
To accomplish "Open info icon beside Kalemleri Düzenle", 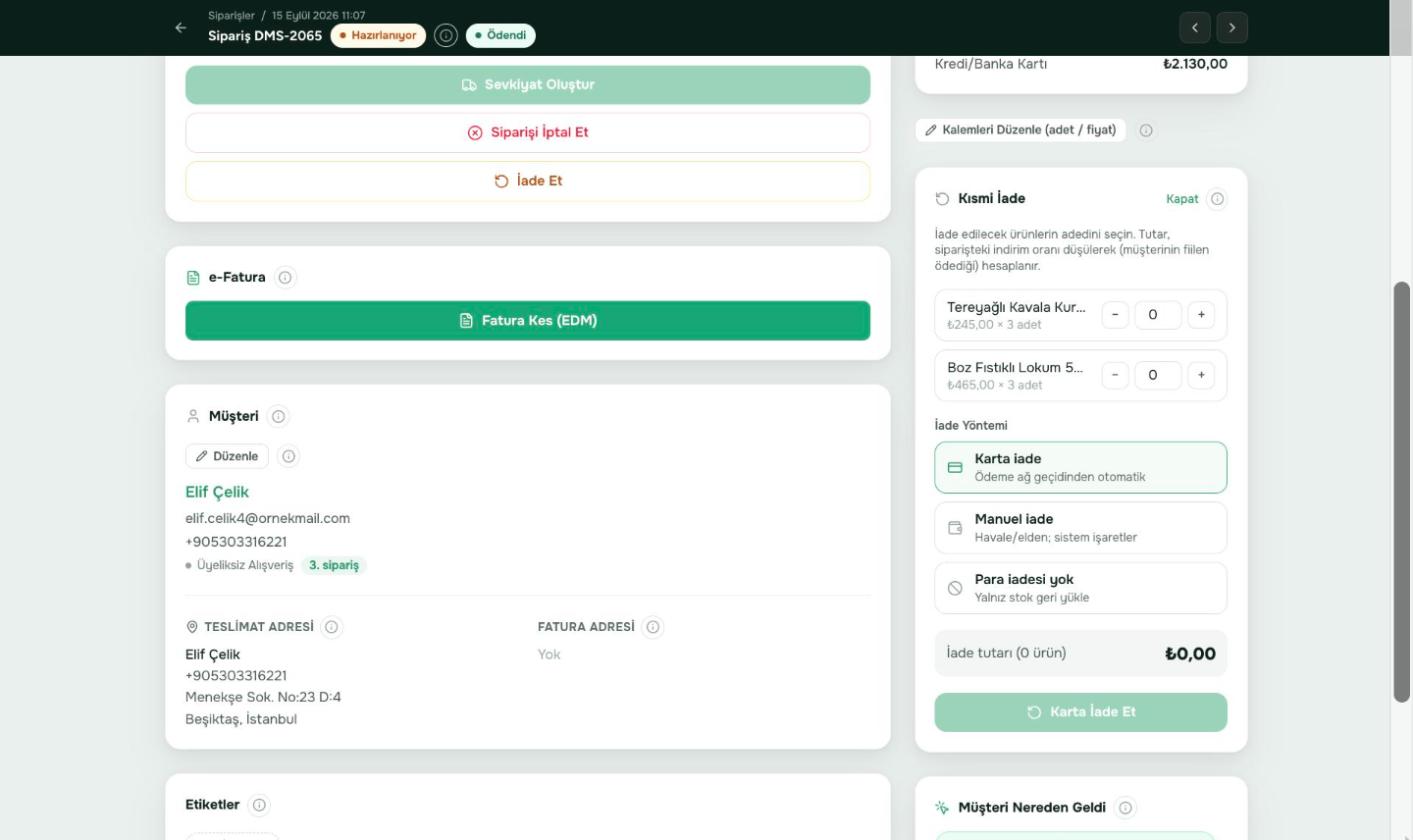I will 1147,131.
